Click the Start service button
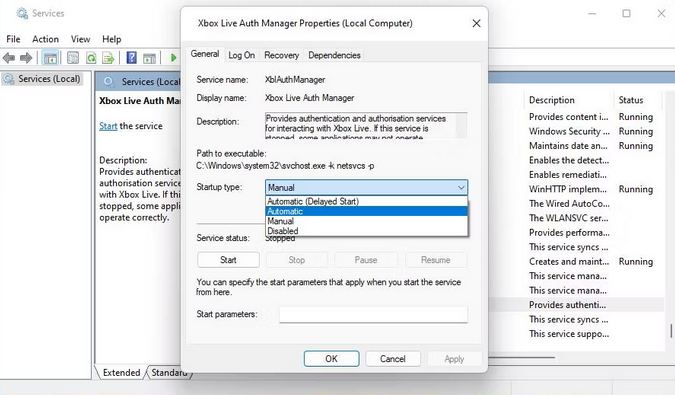The image size is (675, 395). click(228, 260)
